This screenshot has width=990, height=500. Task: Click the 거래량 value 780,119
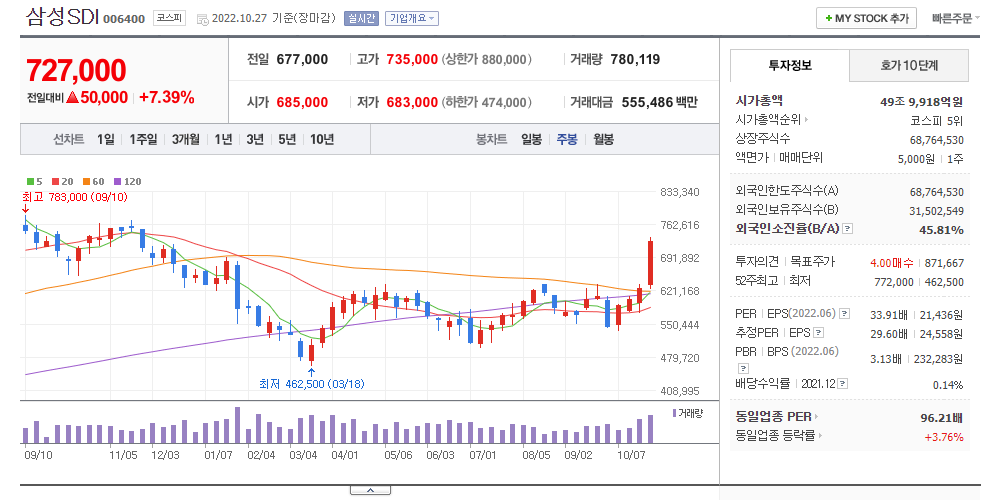635,59
